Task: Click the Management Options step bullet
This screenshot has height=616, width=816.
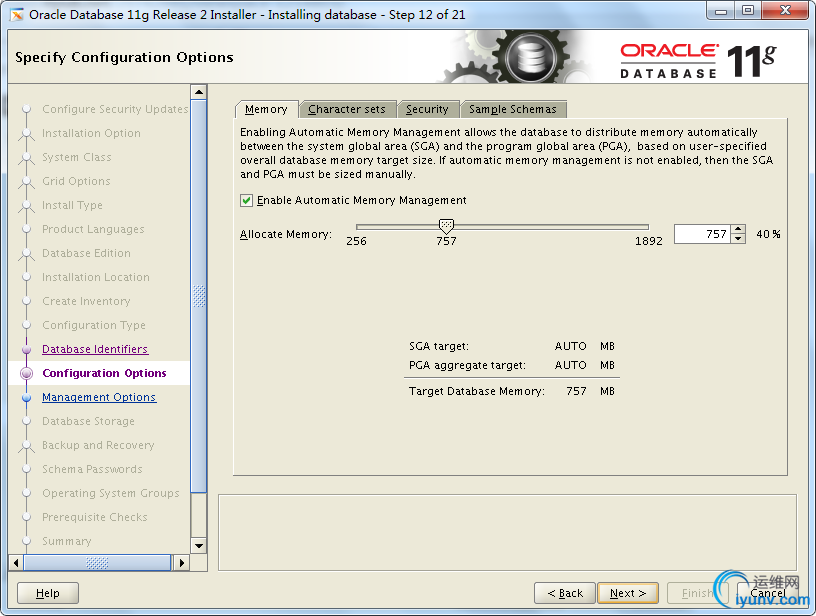Action: coord(27,397)
